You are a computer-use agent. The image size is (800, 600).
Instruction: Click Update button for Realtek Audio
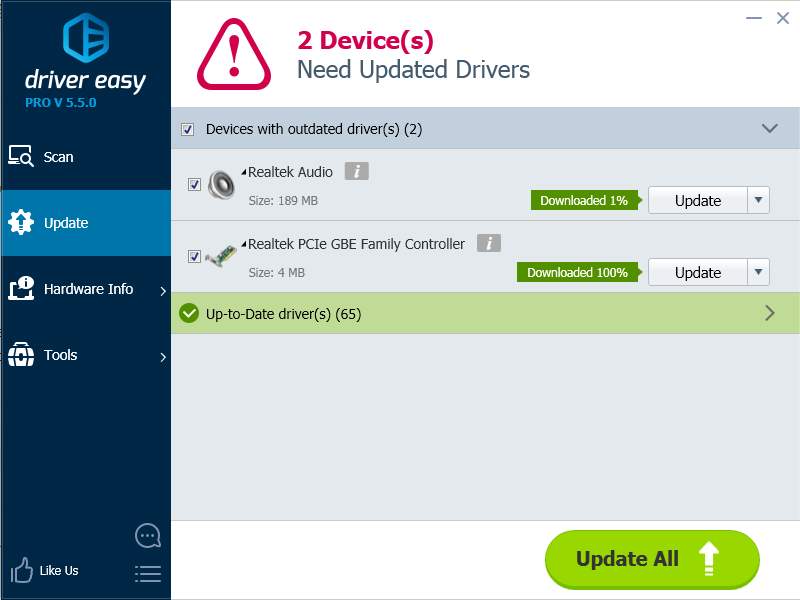pyautogui.click(x=697, y=200)
